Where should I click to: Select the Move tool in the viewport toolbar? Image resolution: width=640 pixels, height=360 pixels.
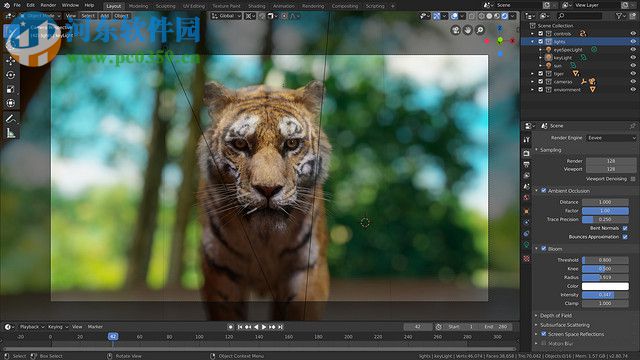coord(11,61)
